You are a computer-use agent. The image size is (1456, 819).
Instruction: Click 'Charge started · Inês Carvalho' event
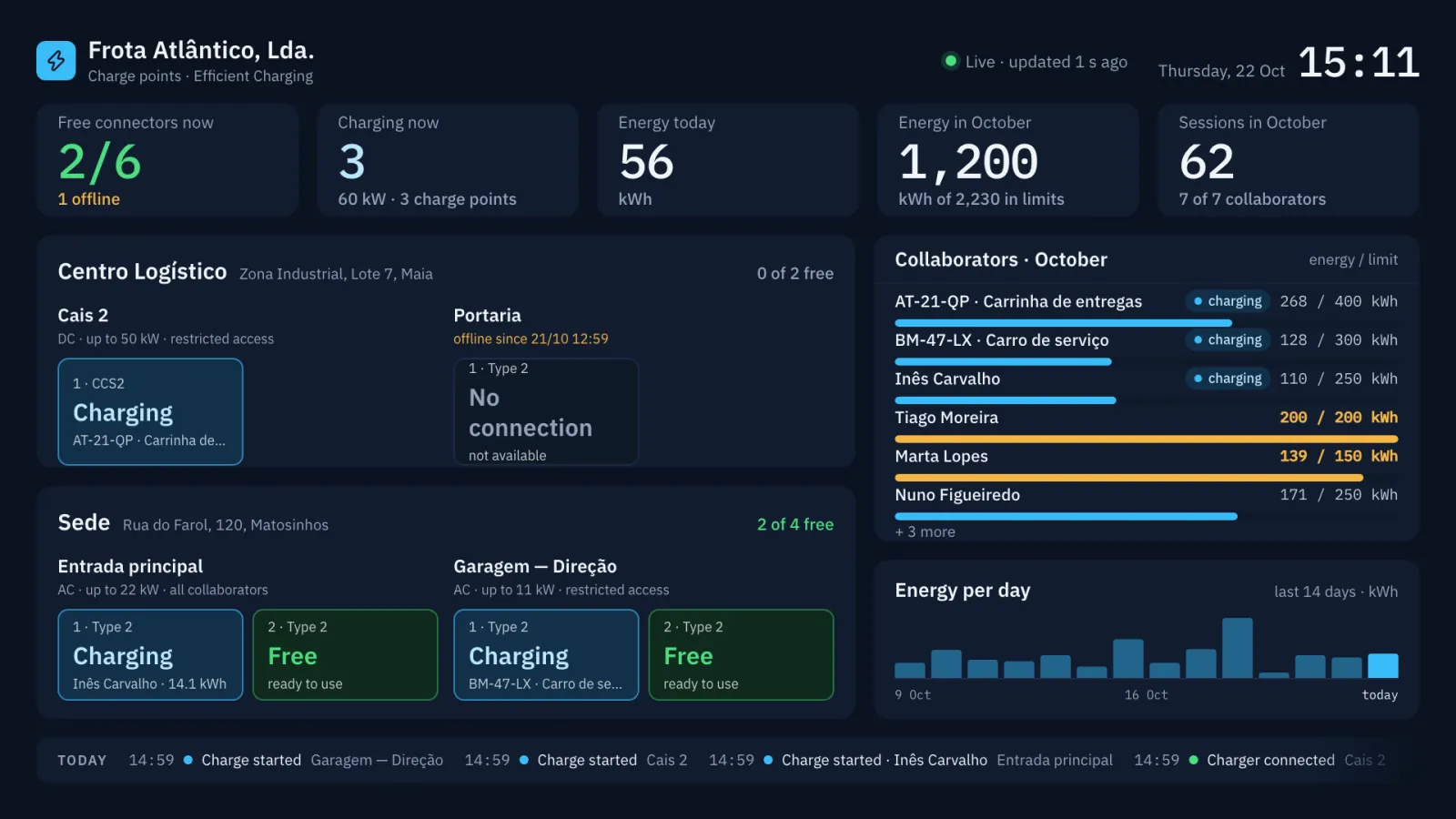click(911, 760)
